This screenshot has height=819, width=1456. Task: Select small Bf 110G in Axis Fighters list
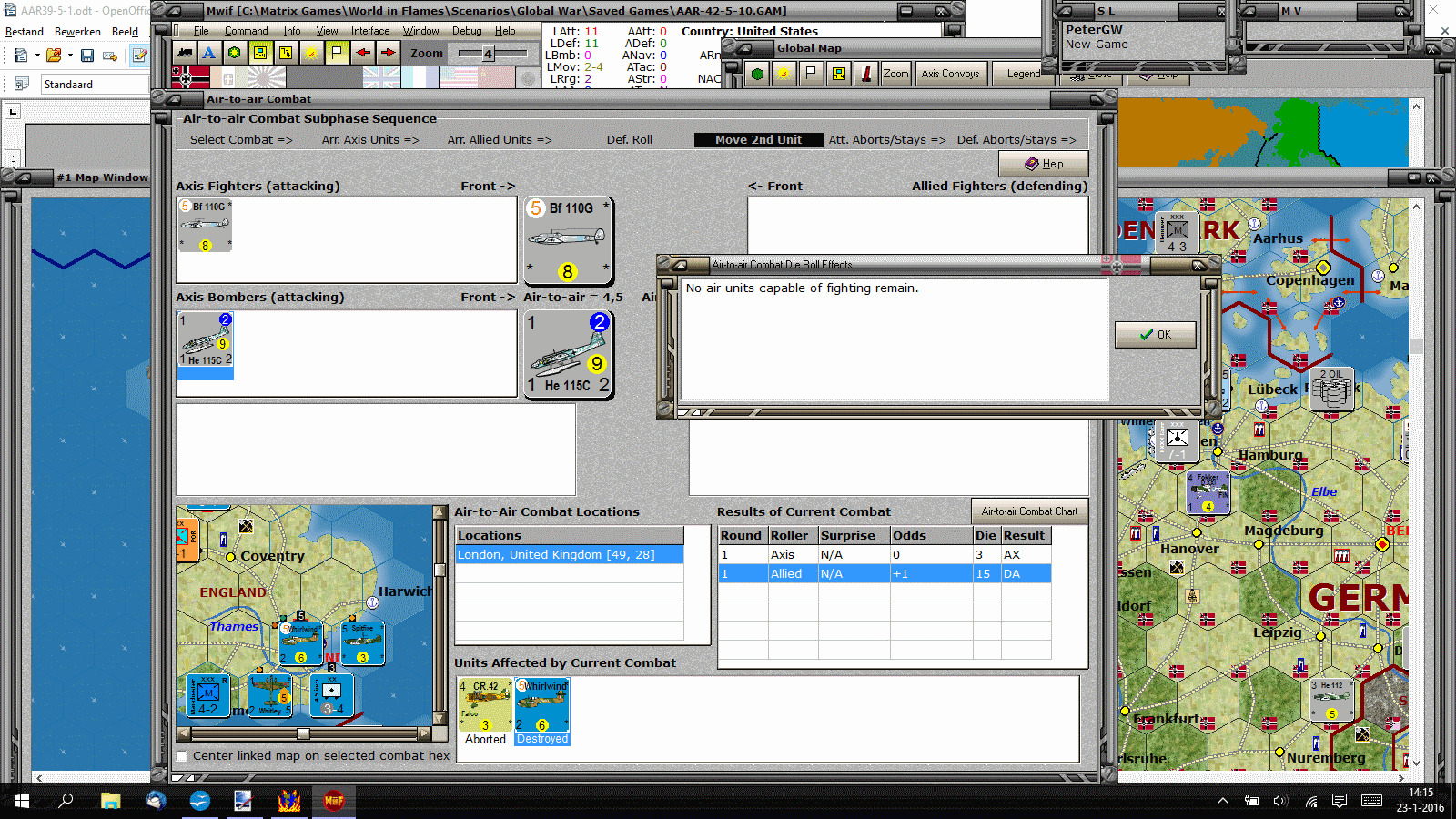coord(205,225)
